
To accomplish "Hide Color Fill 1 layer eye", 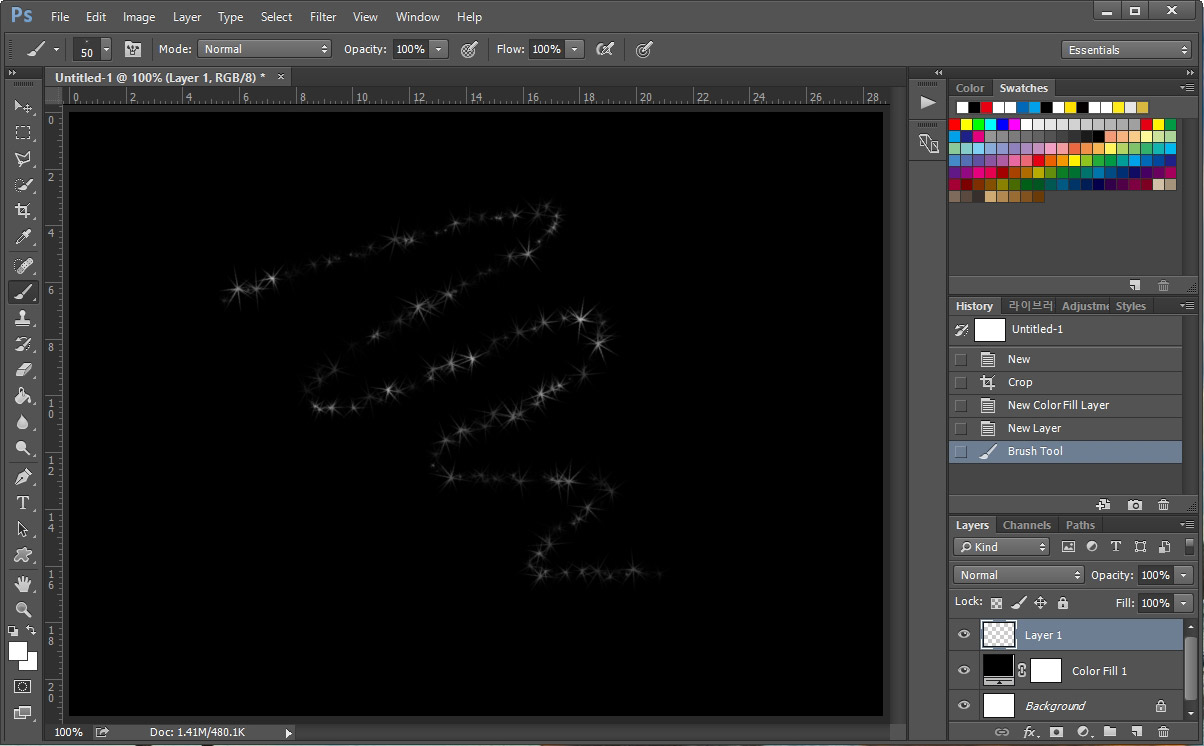I will (x=964, y=670).
